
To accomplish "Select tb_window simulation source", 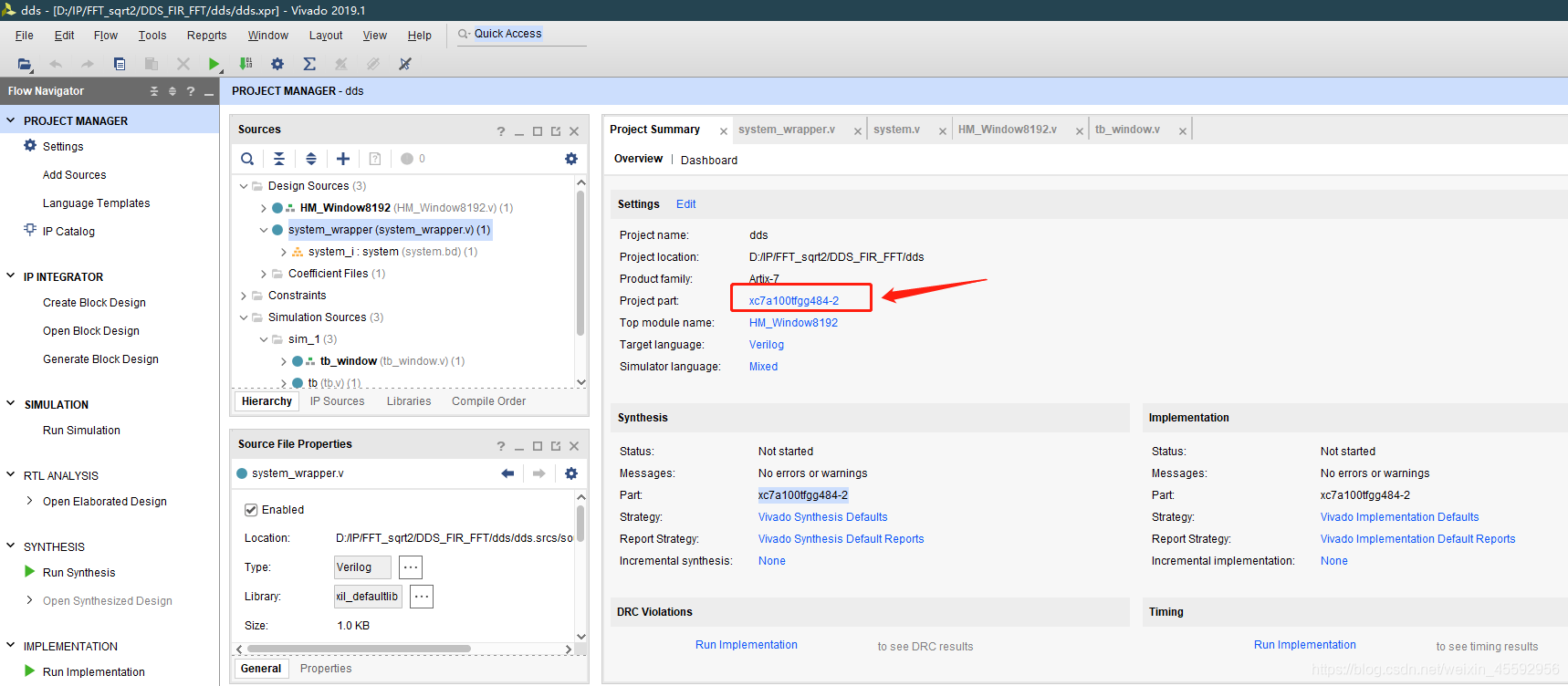I will (x=392, y=361).
